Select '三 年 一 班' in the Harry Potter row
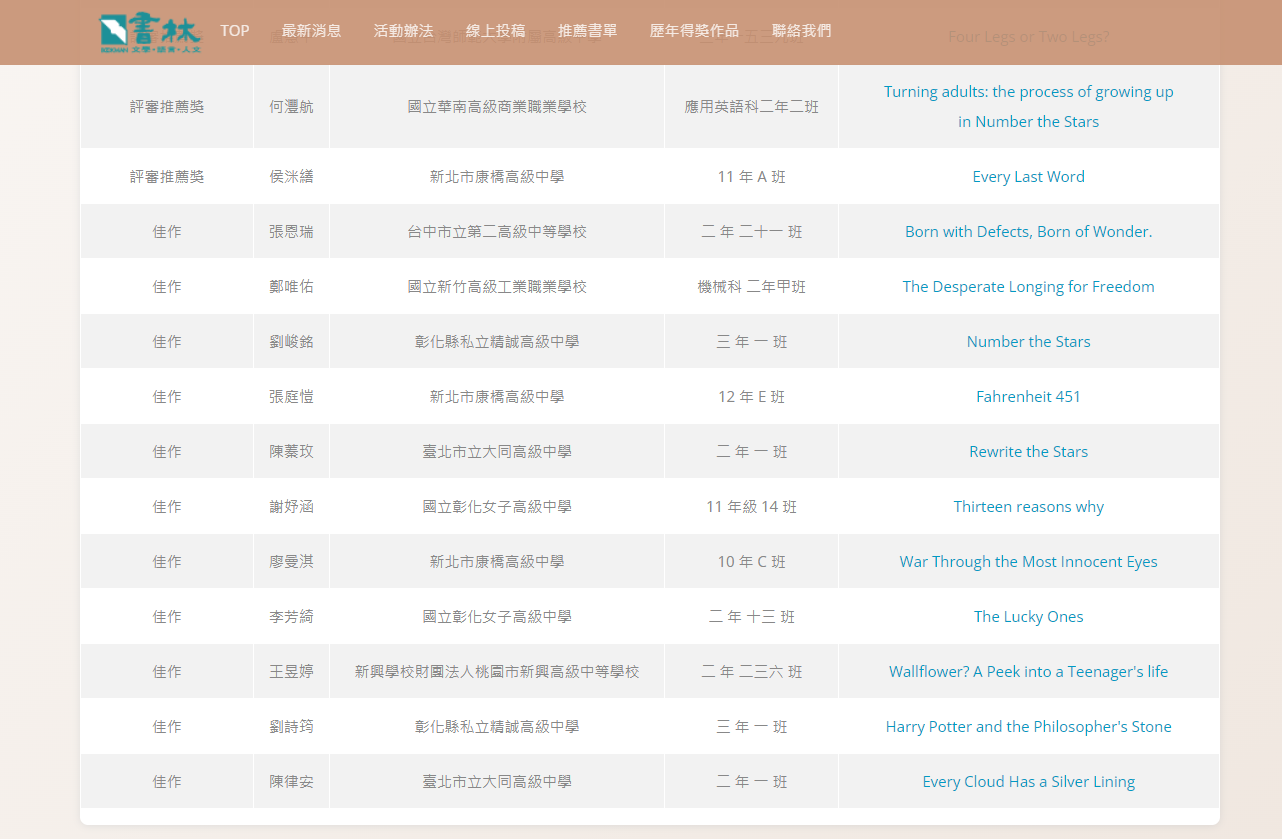The width and height of the screenshot is (1282, 839). click(x=752, y=727)
